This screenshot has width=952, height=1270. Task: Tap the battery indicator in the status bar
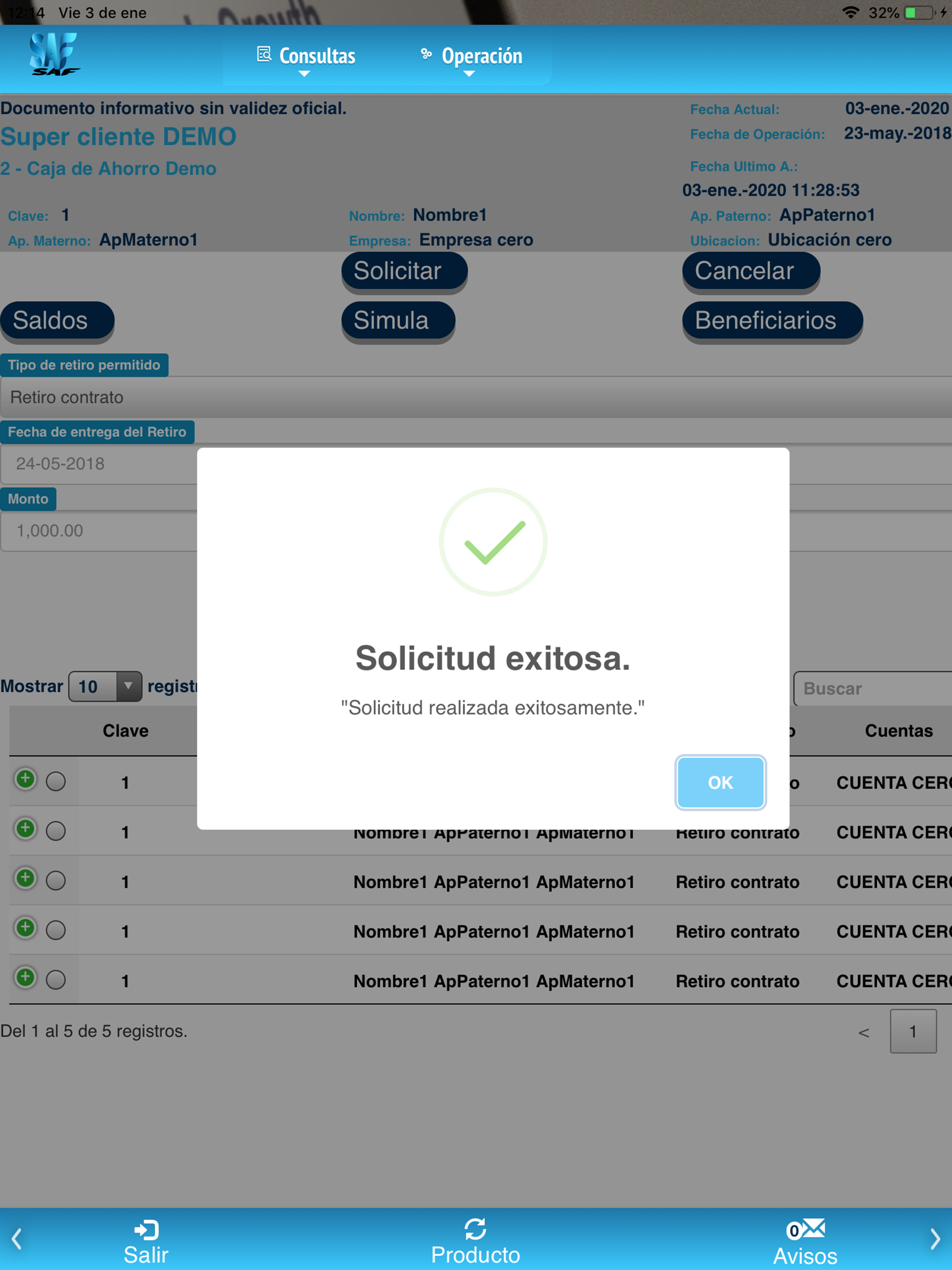(x=920, y=13)
